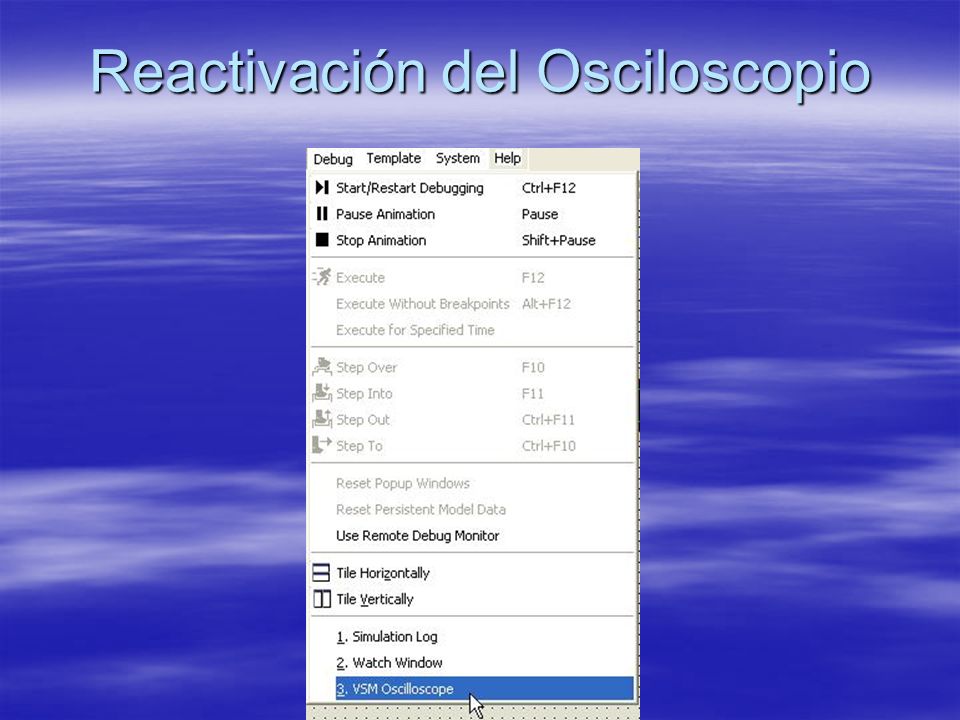Click the Step Into icon

pyautogui.click(x=322, y=393)
